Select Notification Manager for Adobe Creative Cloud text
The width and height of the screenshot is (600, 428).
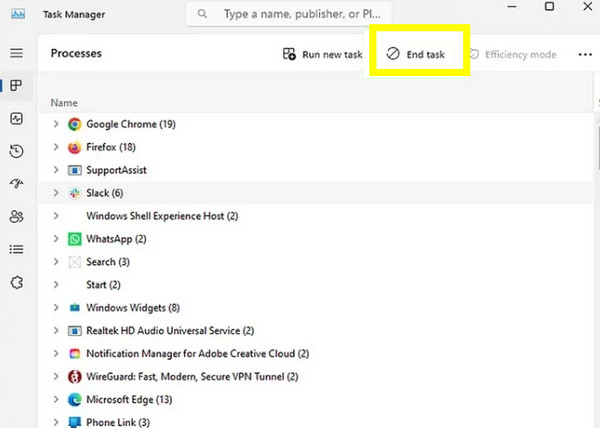click(x=198, y=354)
